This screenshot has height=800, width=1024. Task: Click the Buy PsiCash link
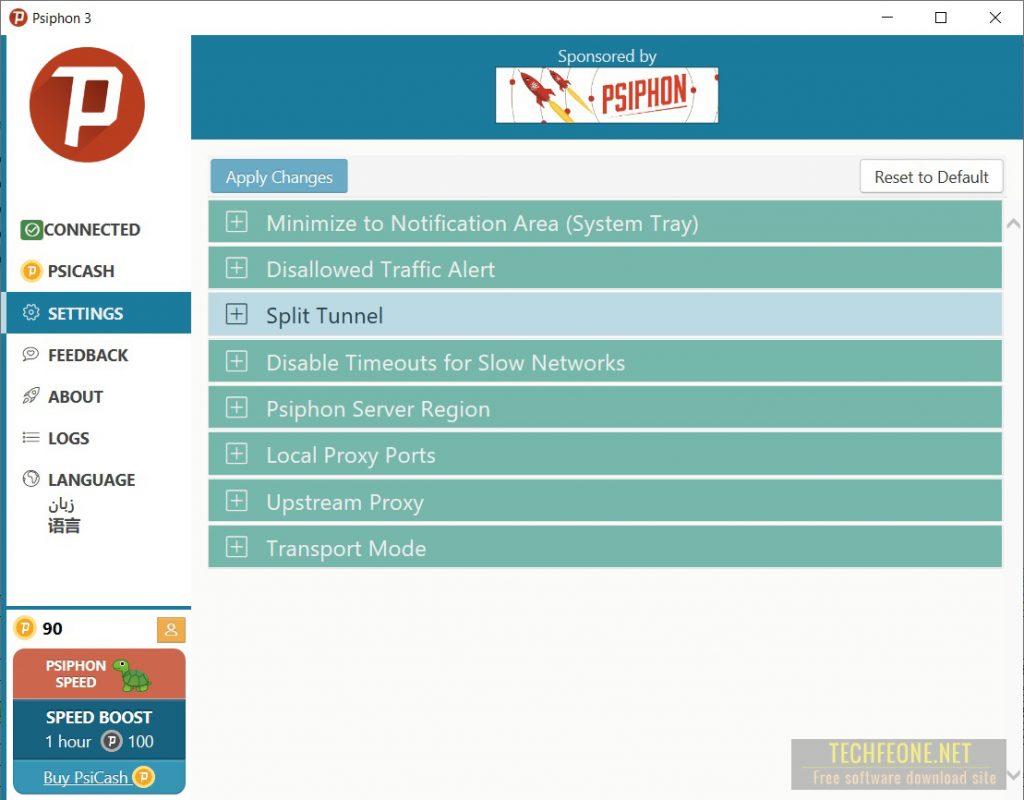(86, 778)
